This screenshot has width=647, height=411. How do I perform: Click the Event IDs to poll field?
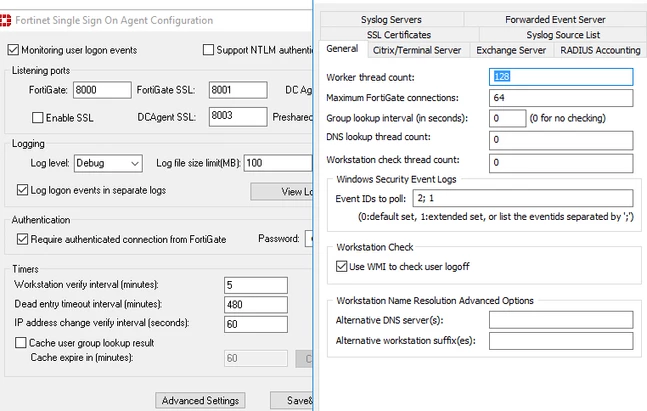click(523, 198)
